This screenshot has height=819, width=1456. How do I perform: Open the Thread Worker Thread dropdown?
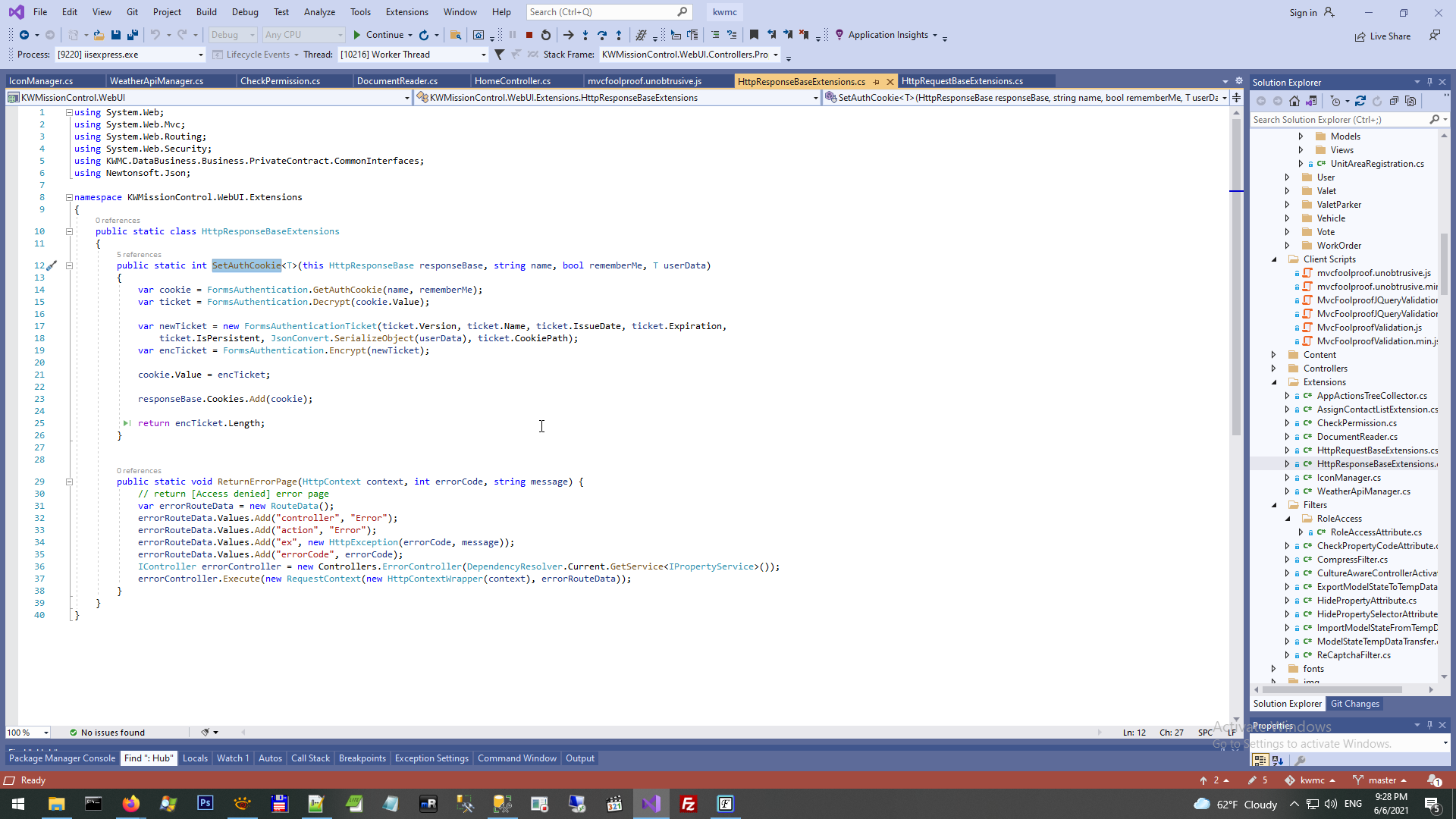[x=483, y=55]
